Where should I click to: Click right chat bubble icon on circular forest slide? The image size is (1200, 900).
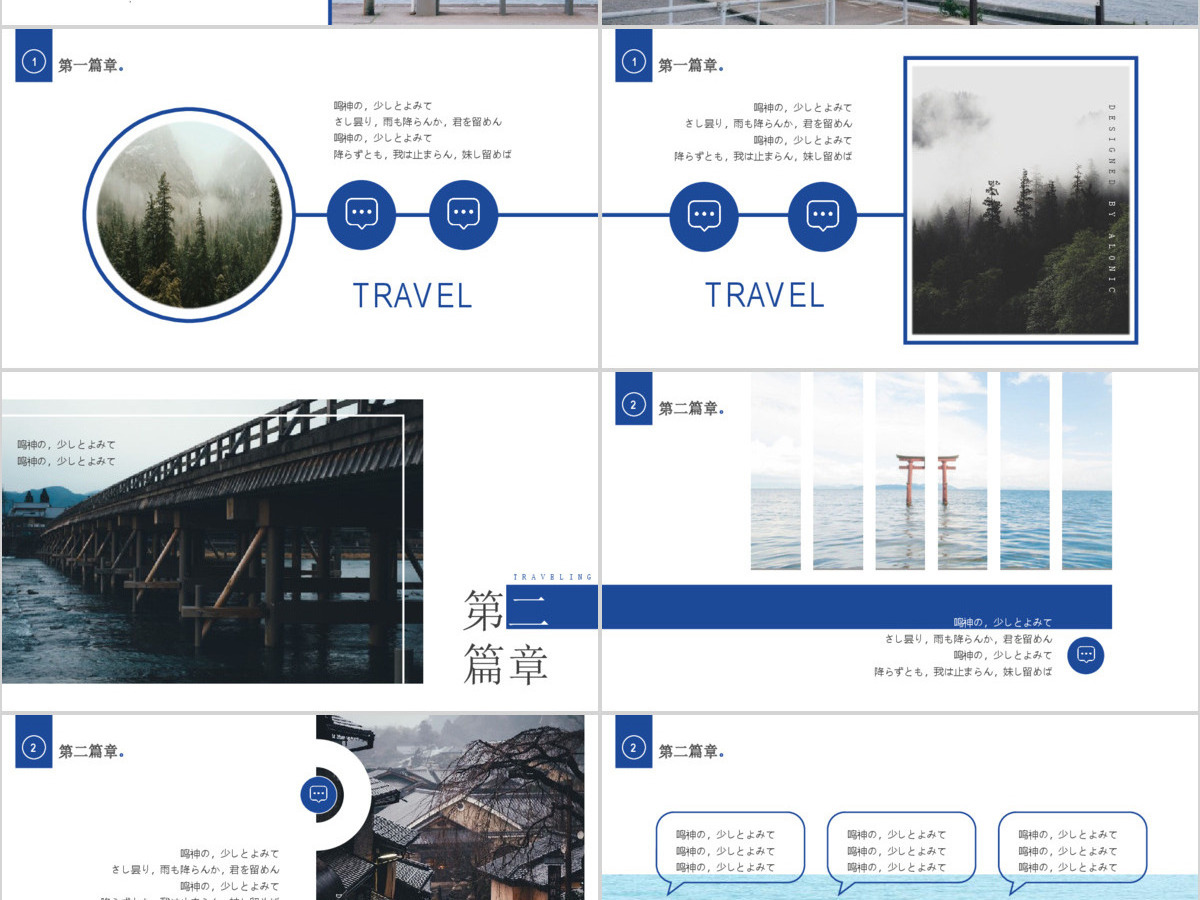point(463,215)
